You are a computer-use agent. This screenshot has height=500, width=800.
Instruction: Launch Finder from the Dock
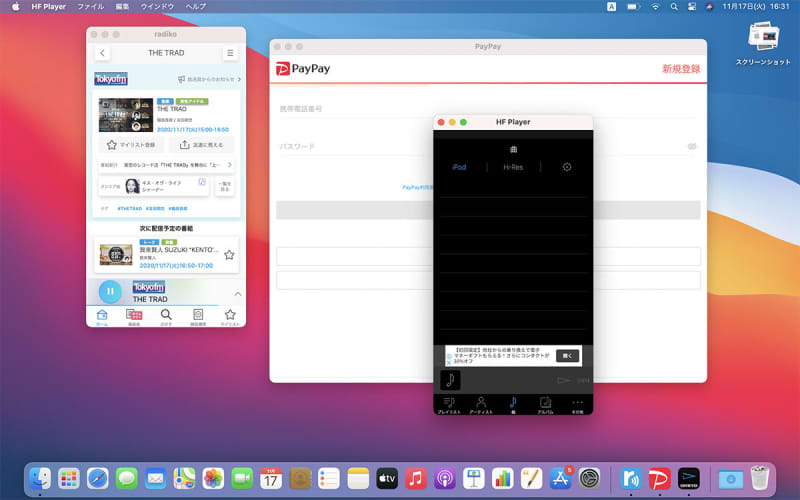coord(40,479)
